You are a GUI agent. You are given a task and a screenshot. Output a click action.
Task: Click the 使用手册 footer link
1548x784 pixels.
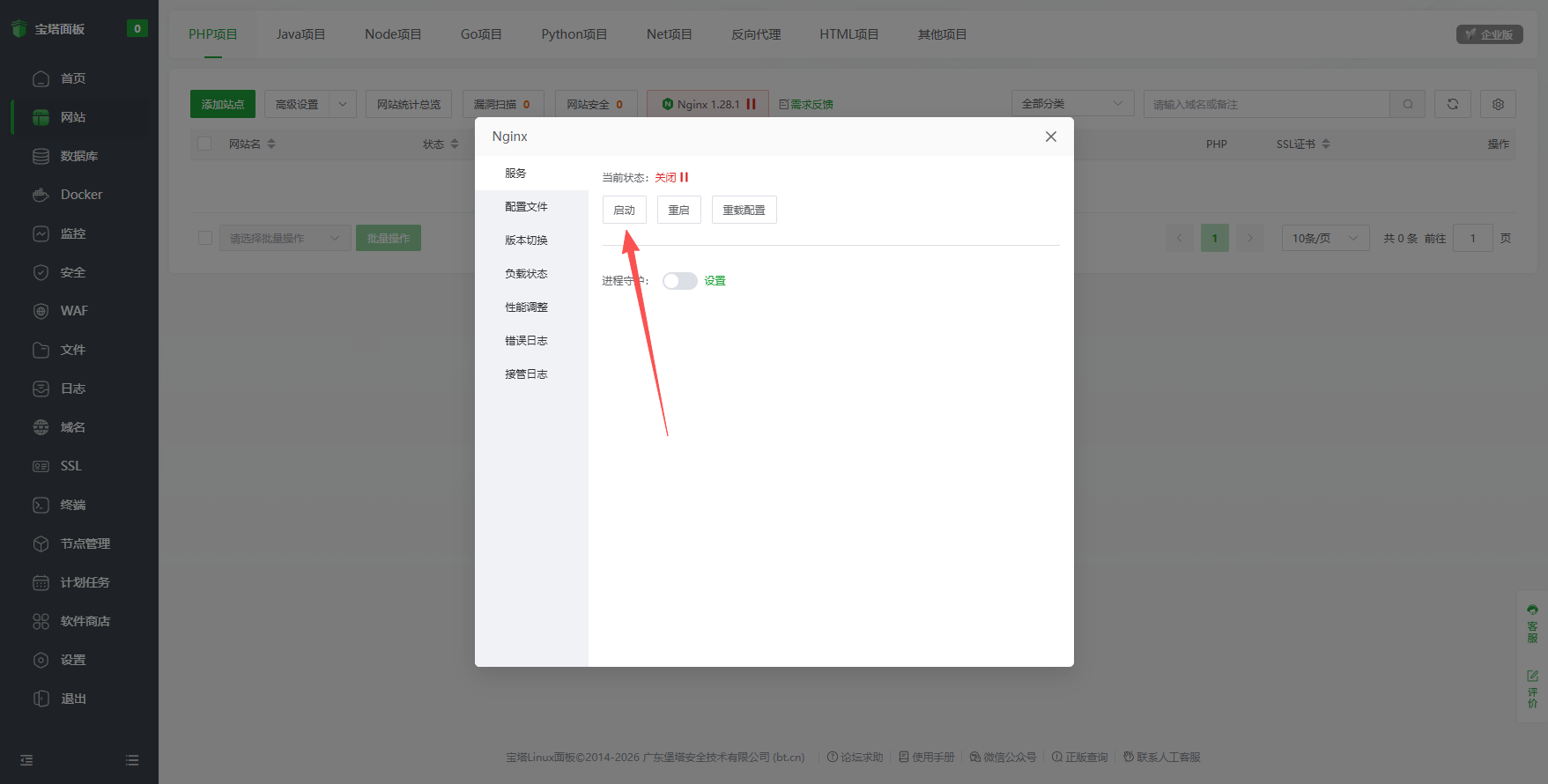click(926, 758)
